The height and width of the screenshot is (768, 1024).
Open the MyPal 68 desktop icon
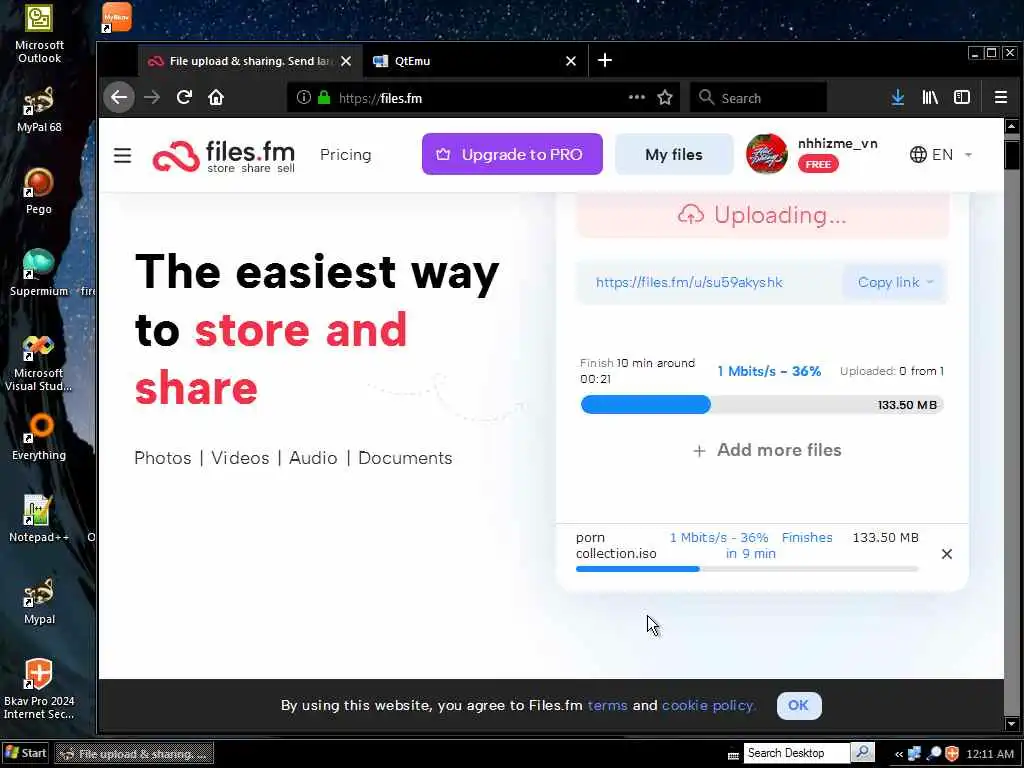click(x=39, y=110)
